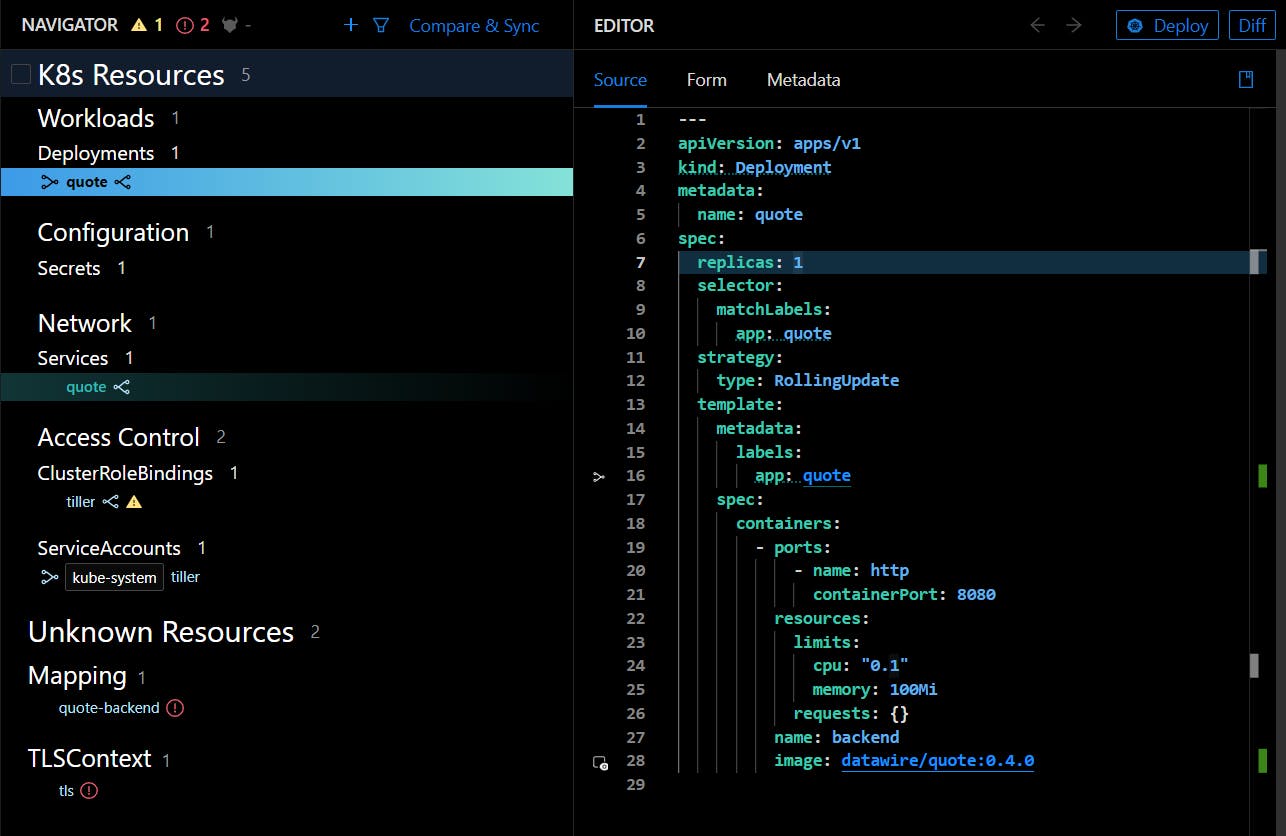Click the red errors count icon in Navigator
Screen dimensions: 1286x836
(184, 25)
